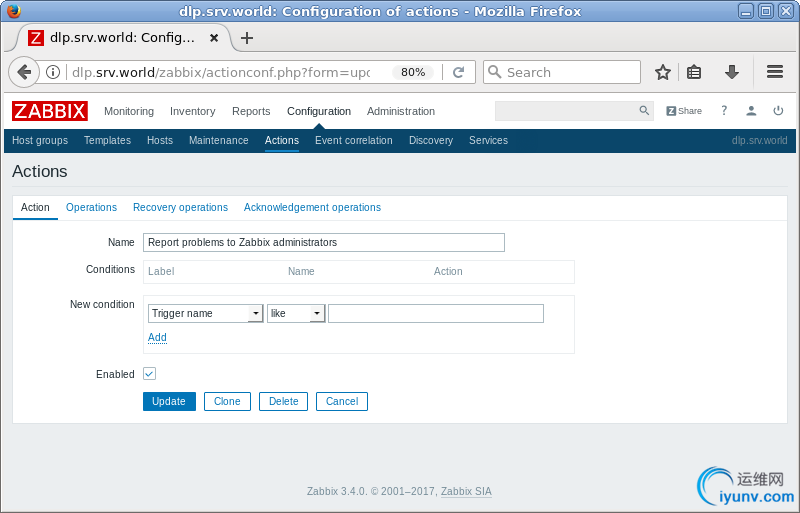The width and height of the screenshot is (800, 513).
Task: Open the downloads arrow icon
Action: coord(732,72)
